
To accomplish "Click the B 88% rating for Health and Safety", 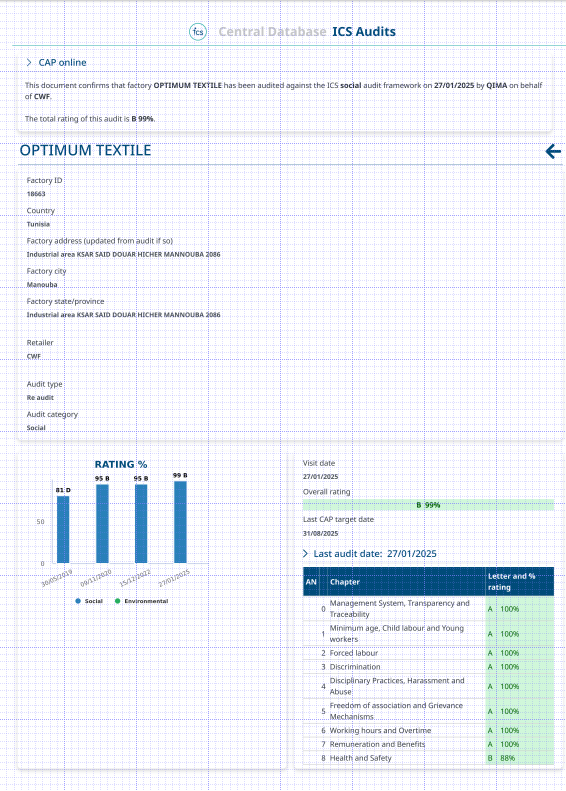I will [x=520, y=758].
